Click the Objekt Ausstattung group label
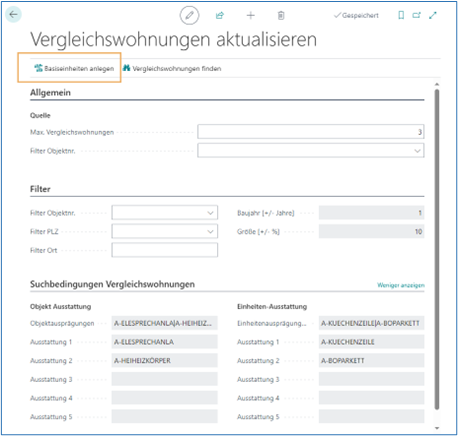The height and width of the screenshot is (436, 458). click(60, 306)
